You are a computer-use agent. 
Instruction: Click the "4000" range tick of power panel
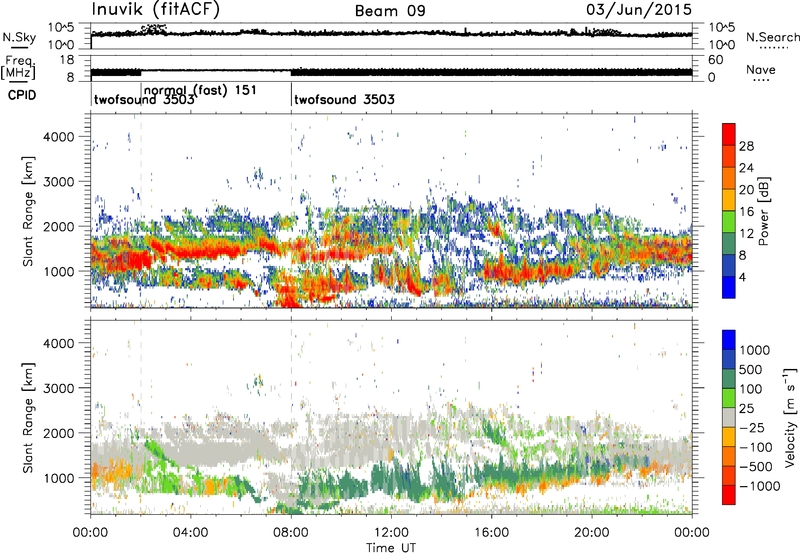(x=58, y=137)
